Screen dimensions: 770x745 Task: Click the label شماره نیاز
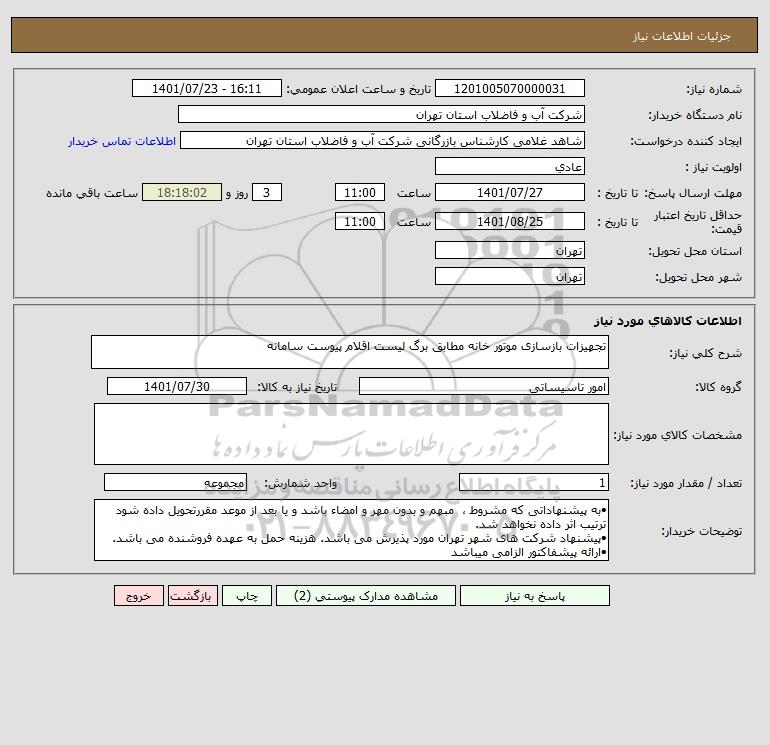(714, 89)
